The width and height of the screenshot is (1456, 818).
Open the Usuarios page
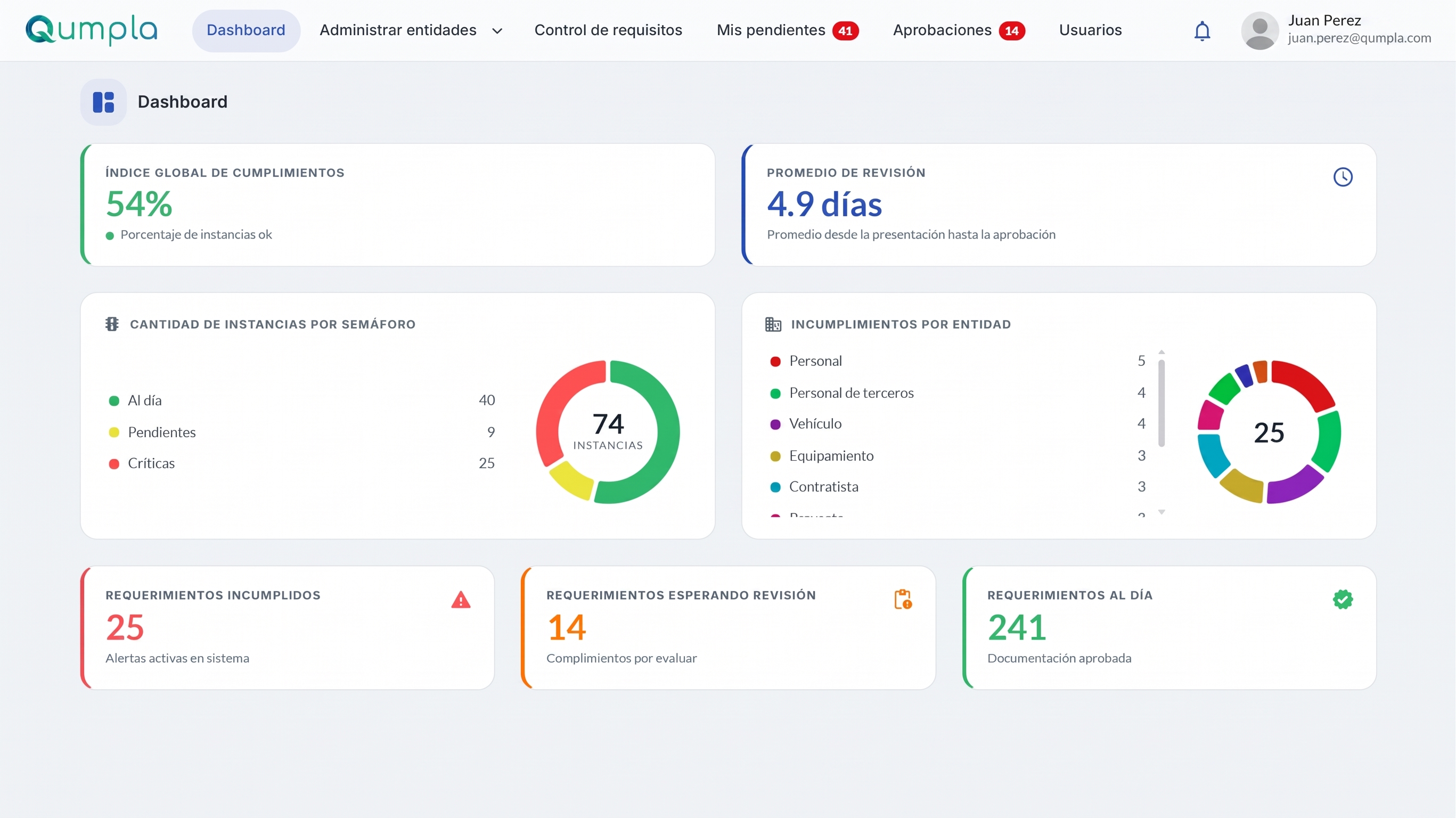tap(1090, 30)
